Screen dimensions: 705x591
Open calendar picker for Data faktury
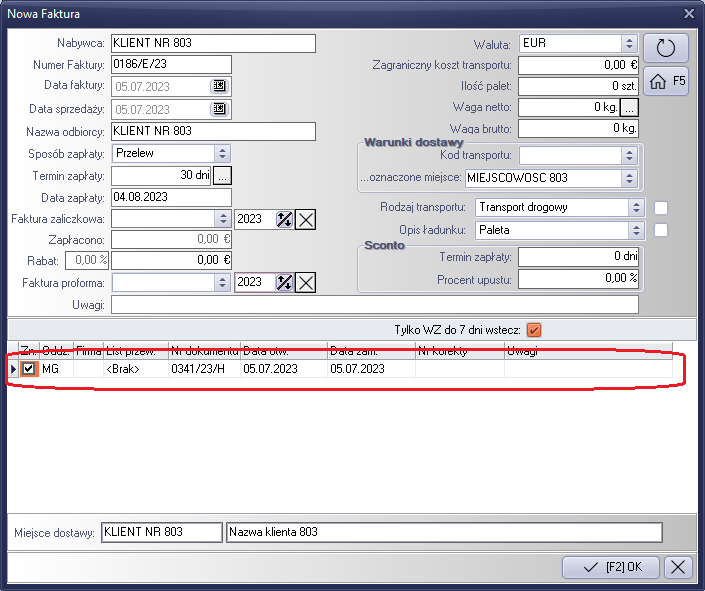tap(219, 87)
